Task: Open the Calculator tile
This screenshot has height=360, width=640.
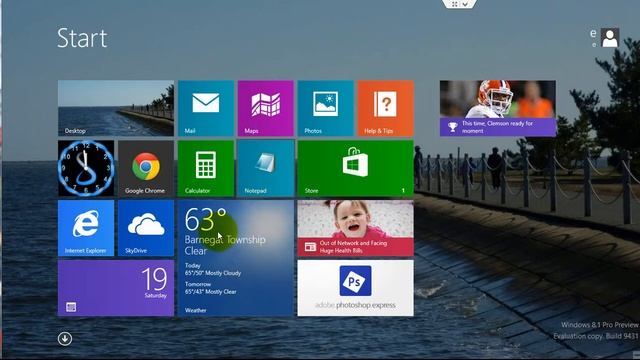Action: [x=206, y=168]
